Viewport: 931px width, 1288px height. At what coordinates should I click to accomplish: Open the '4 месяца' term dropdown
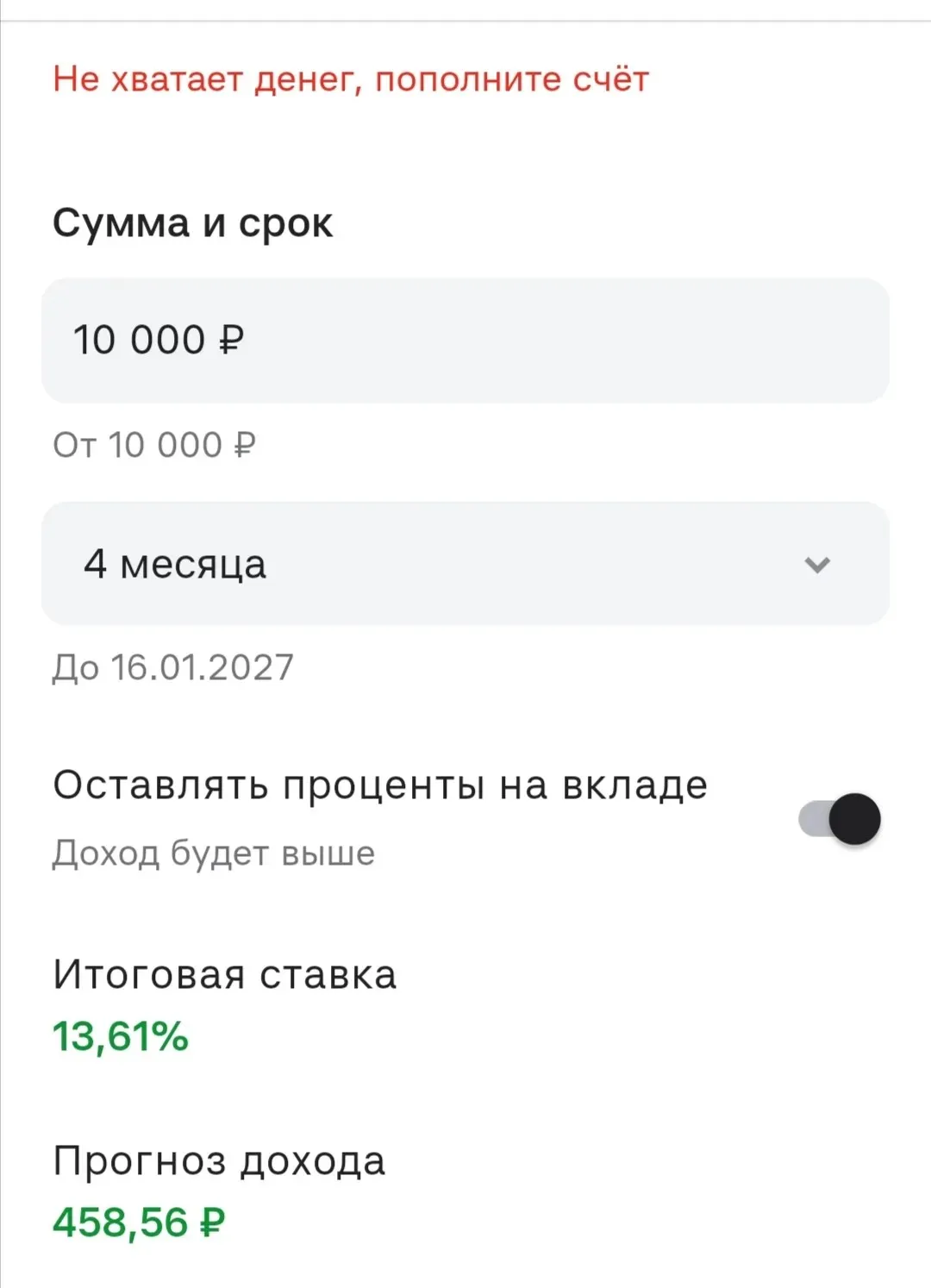pyautogui.click(x=465, y=564)
